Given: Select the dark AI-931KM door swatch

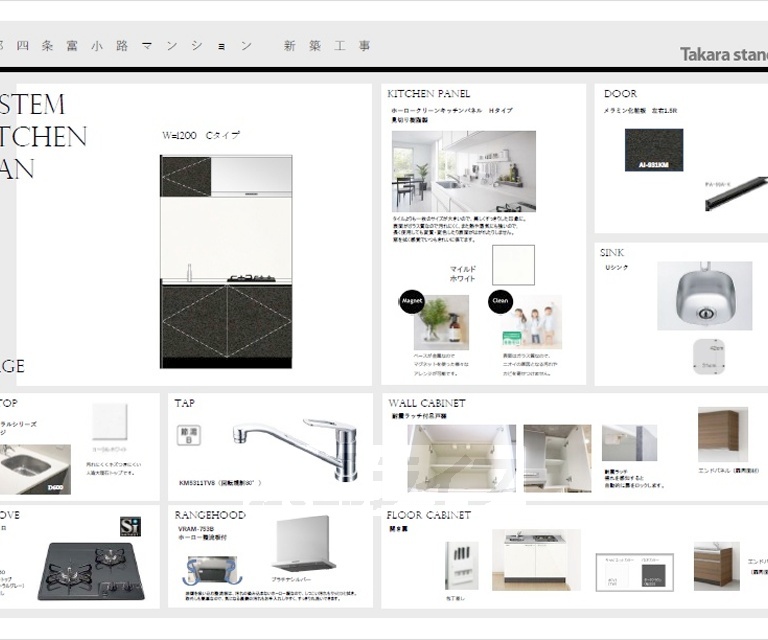Looking at the screenshot, I should (654, 149).
